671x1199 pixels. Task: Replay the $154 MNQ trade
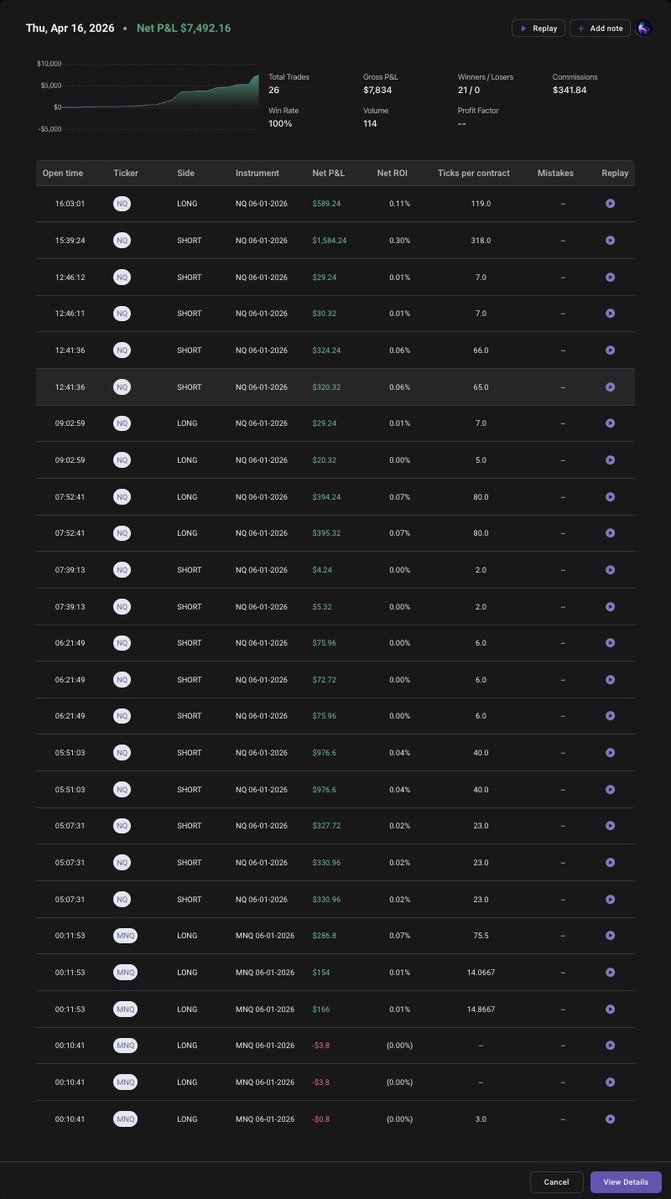(x=610, y=973)
